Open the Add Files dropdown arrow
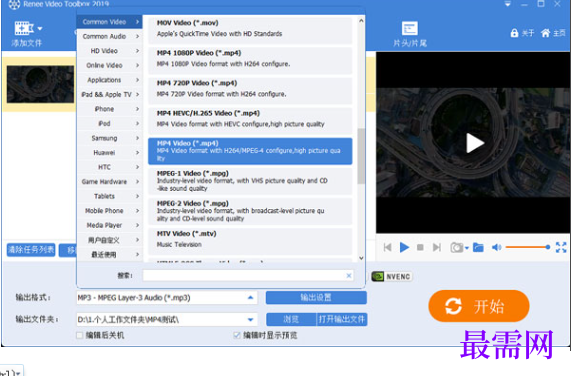The height and width of the screenshot is (376, 572). pos(40,28)
